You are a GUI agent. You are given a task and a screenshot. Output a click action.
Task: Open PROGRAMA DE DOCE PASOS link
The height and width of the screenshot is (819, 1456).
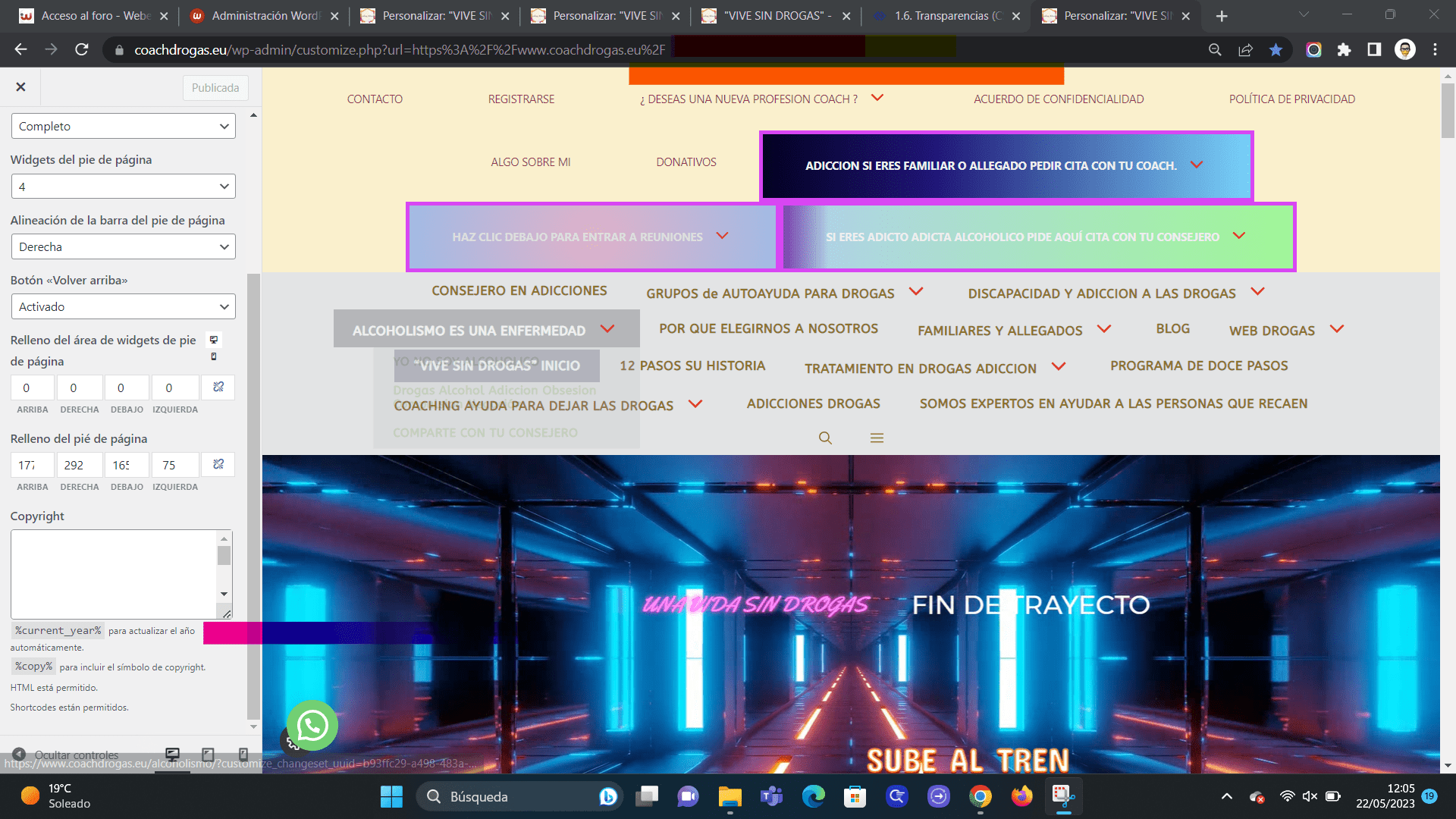(x=1199, y=366)
